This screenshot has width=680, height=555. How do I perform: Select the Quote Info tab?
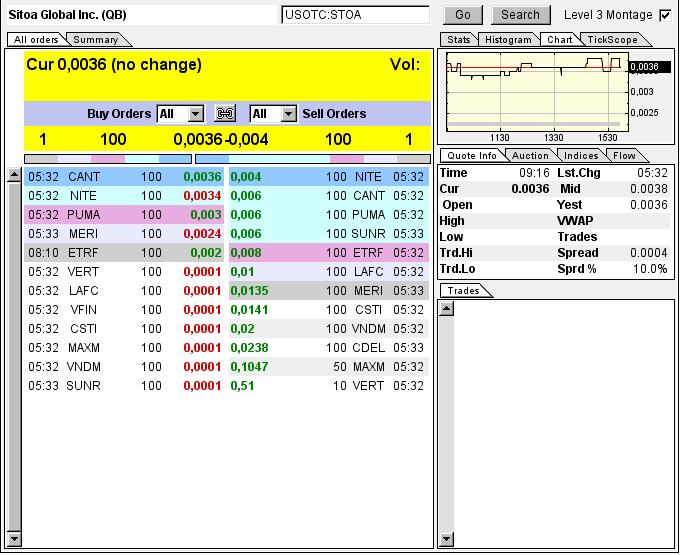pos(472,156)
